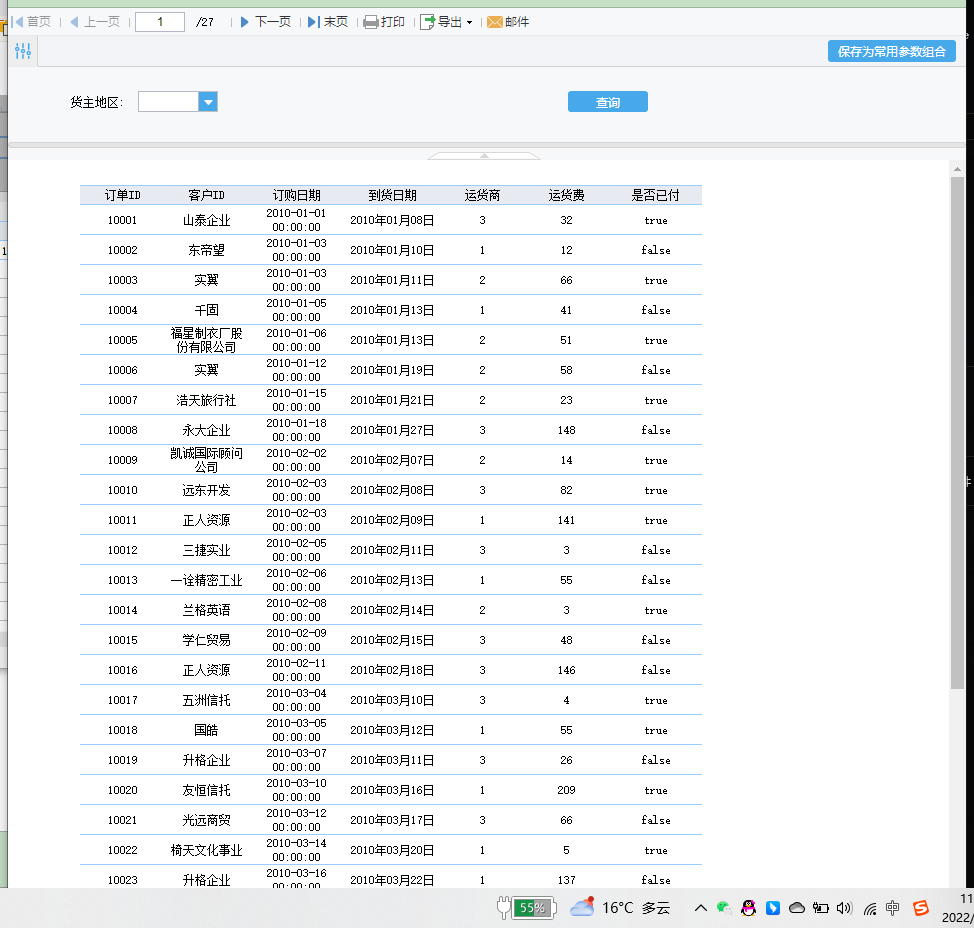Jump to last page (末页)
The image size is (974, 928).
tap(327, 22)
